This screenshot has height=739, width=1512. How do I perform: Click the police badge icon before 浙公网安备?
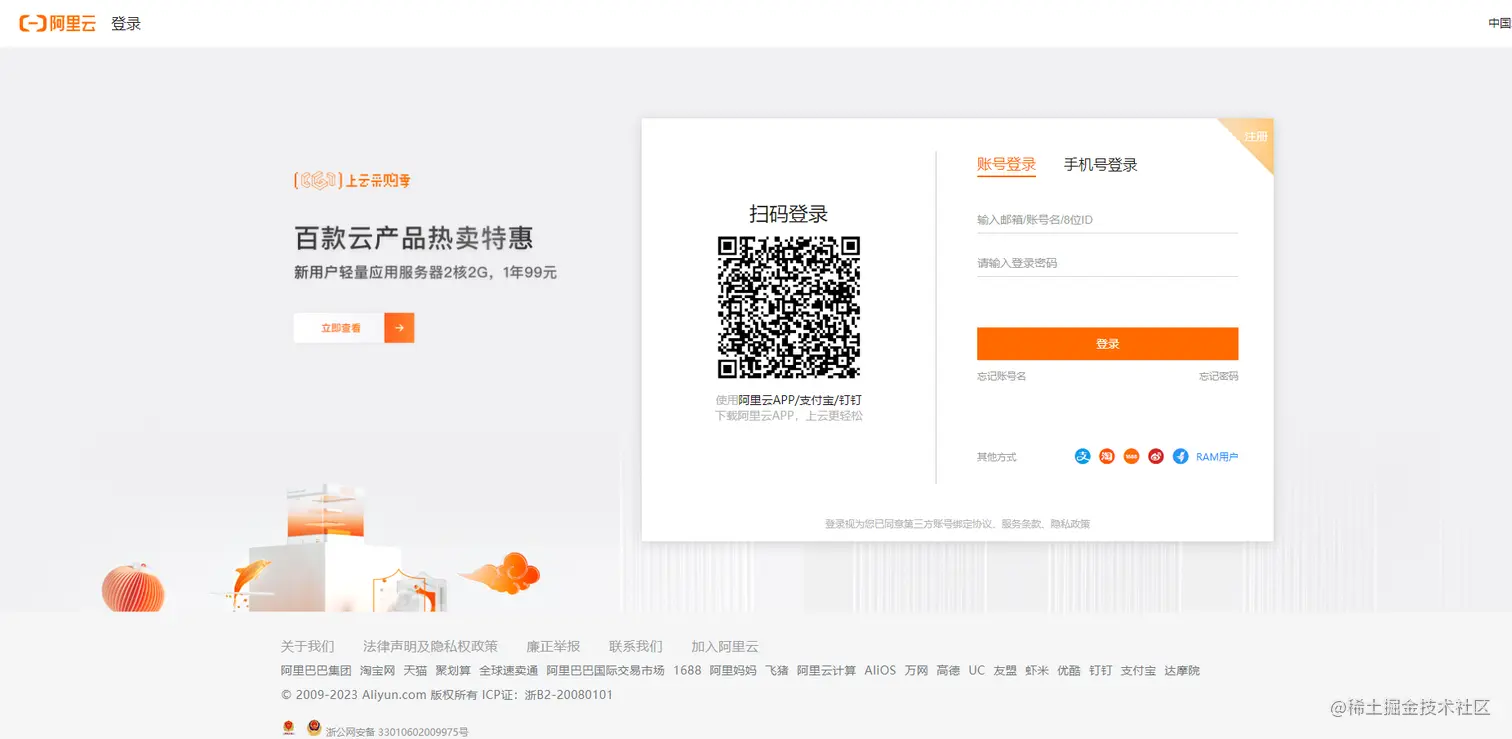[313, 728]
